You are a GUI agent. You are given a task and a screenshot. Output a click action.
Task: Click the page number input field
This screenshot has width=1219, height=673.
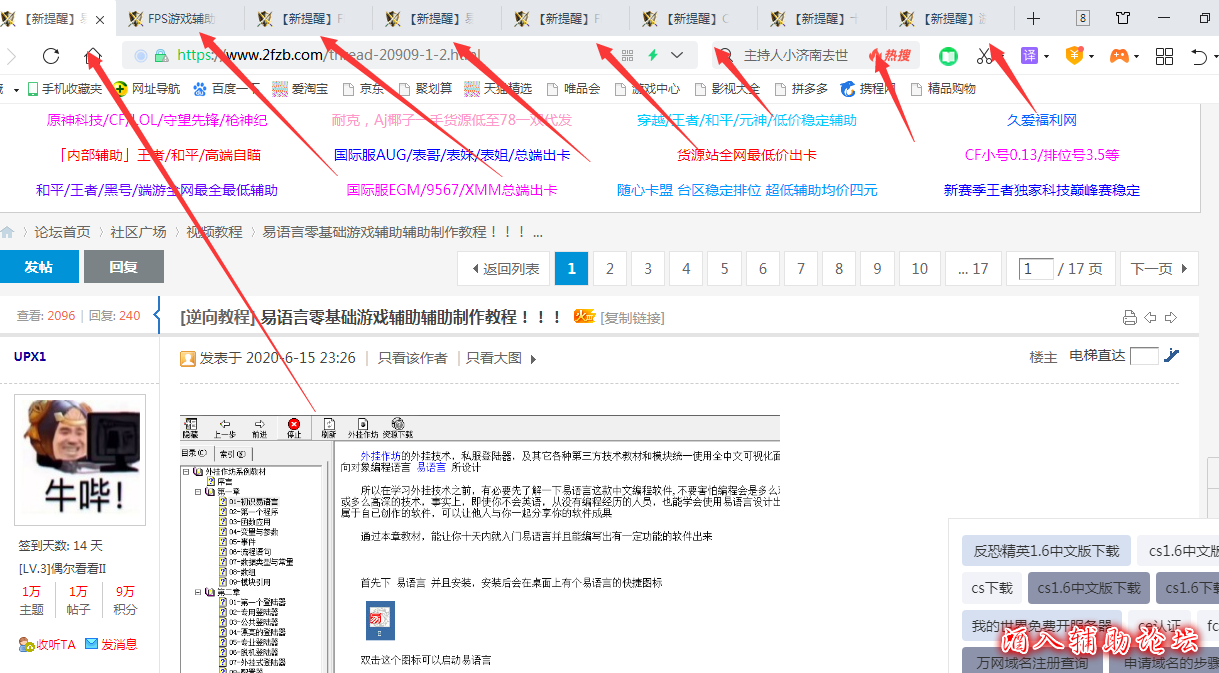pos(1036,269)
